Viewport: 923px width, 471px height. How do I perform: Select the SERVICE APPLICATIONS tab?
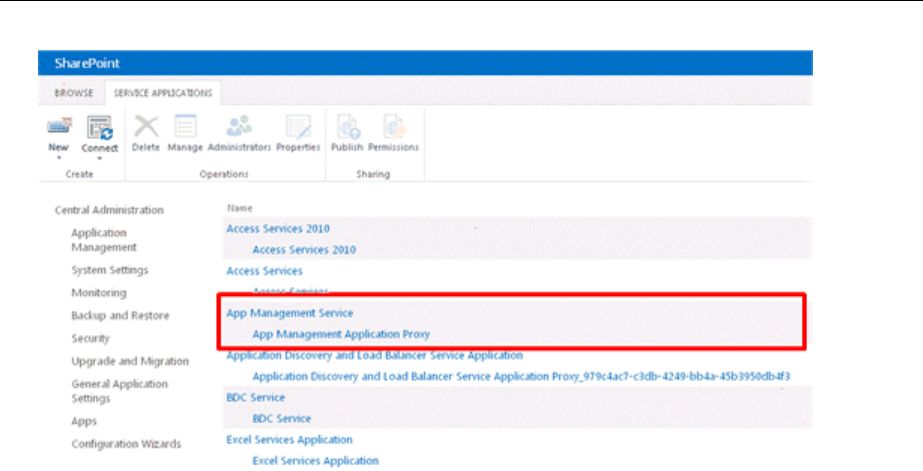pyautogui.click(x=163, y=93)
